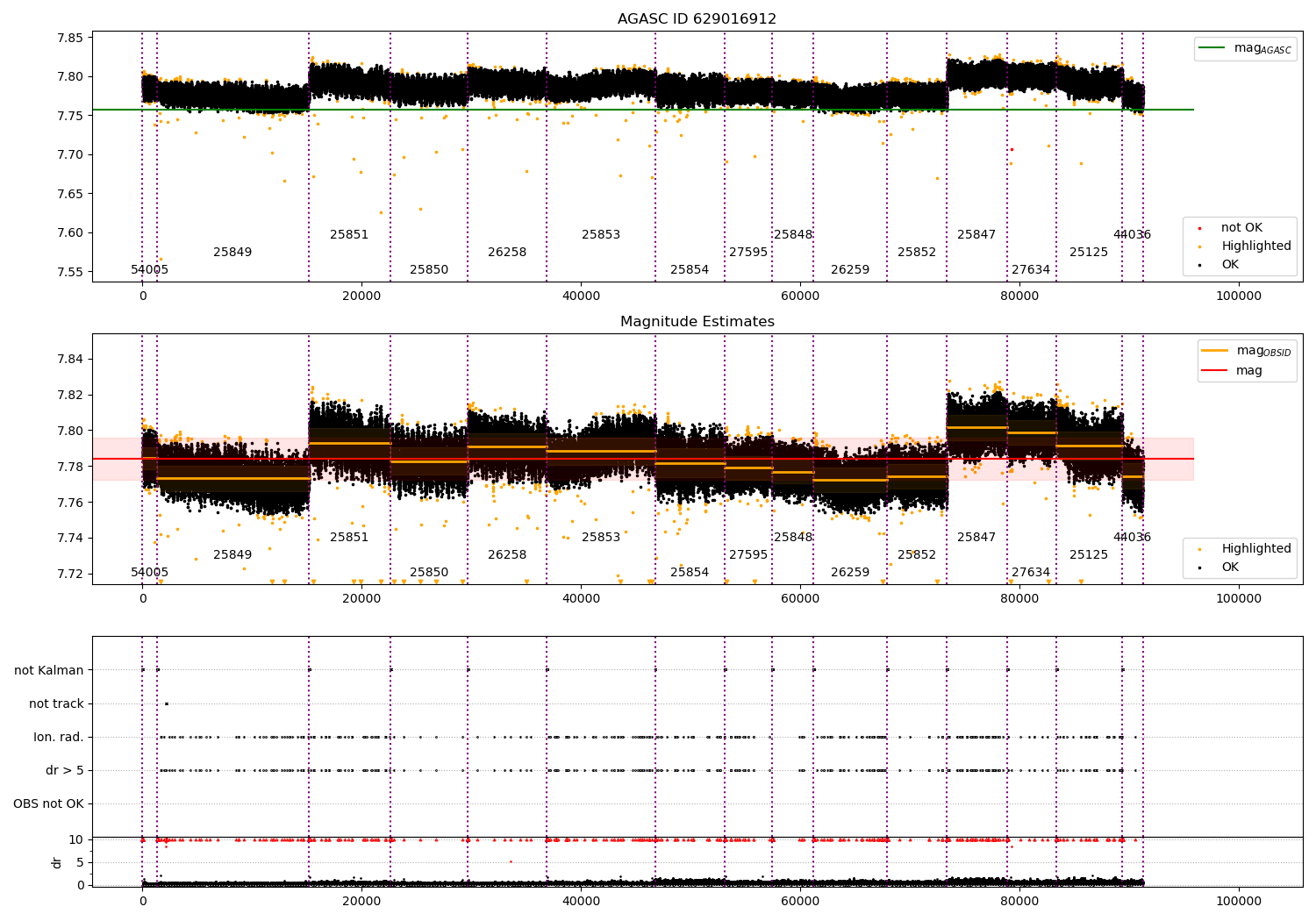This screenshot has height=921, width=1316.
Task: Click obsid label 44036 in the AGASC ID panel
Action: coord(1132,235)
